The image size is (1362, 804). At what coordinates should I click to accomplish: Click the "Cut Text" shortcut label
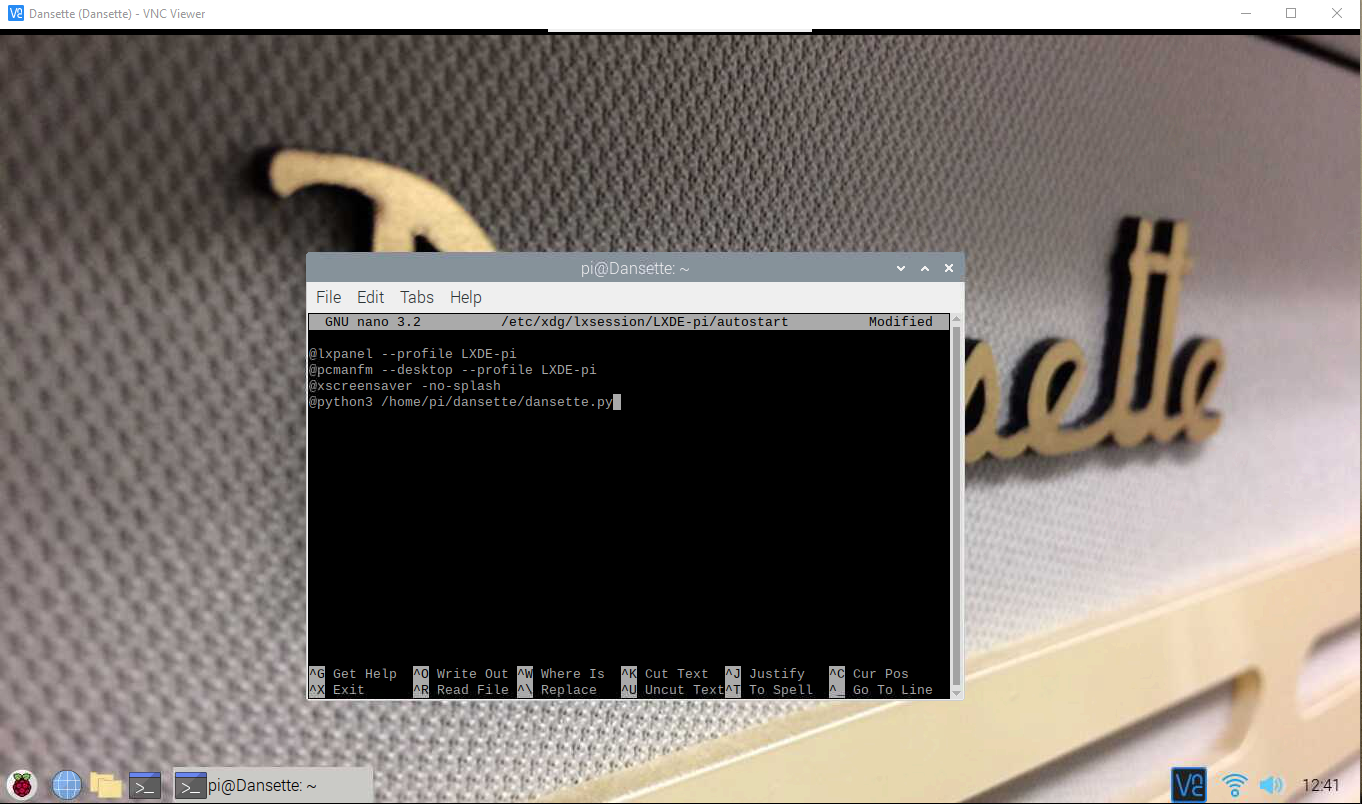[x=677, y=674]
